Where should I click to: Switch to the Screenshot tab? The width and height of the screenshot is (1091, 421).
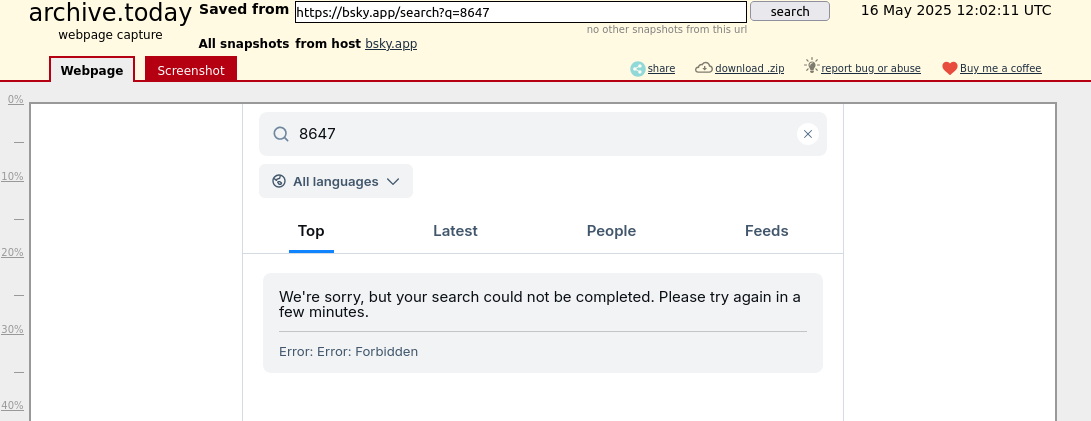pos(191,70)
